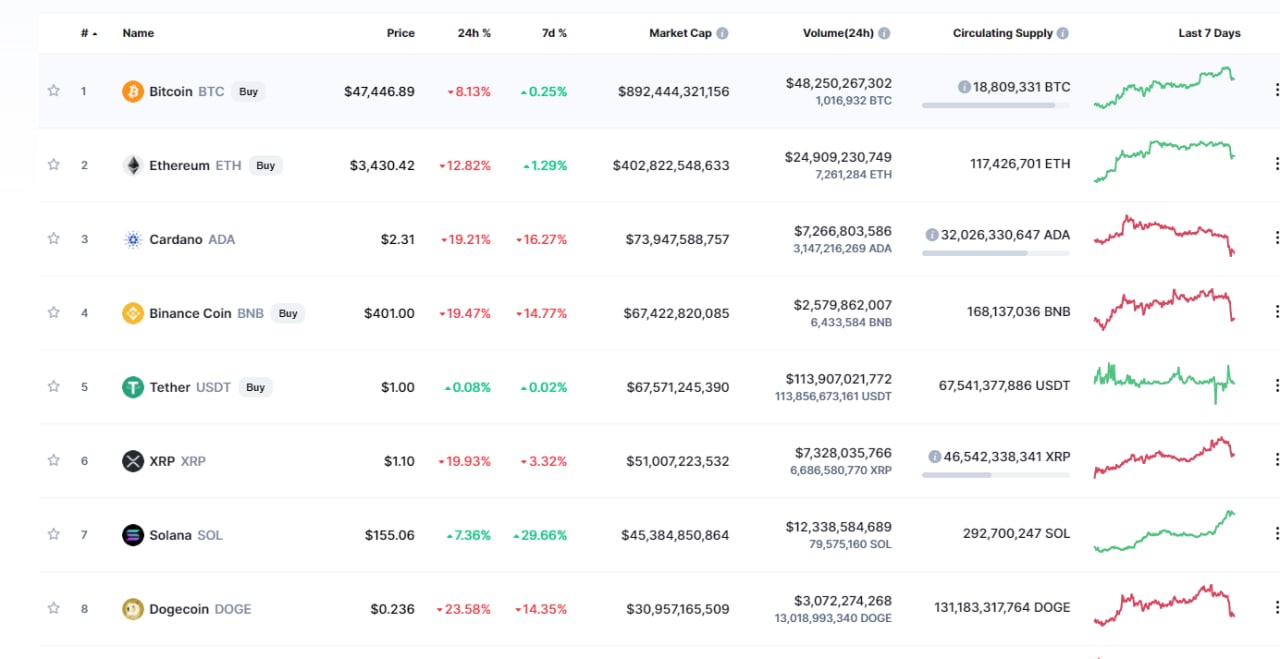
Task: Open the three-dot menu for Cardano row
Action: 1276,238
